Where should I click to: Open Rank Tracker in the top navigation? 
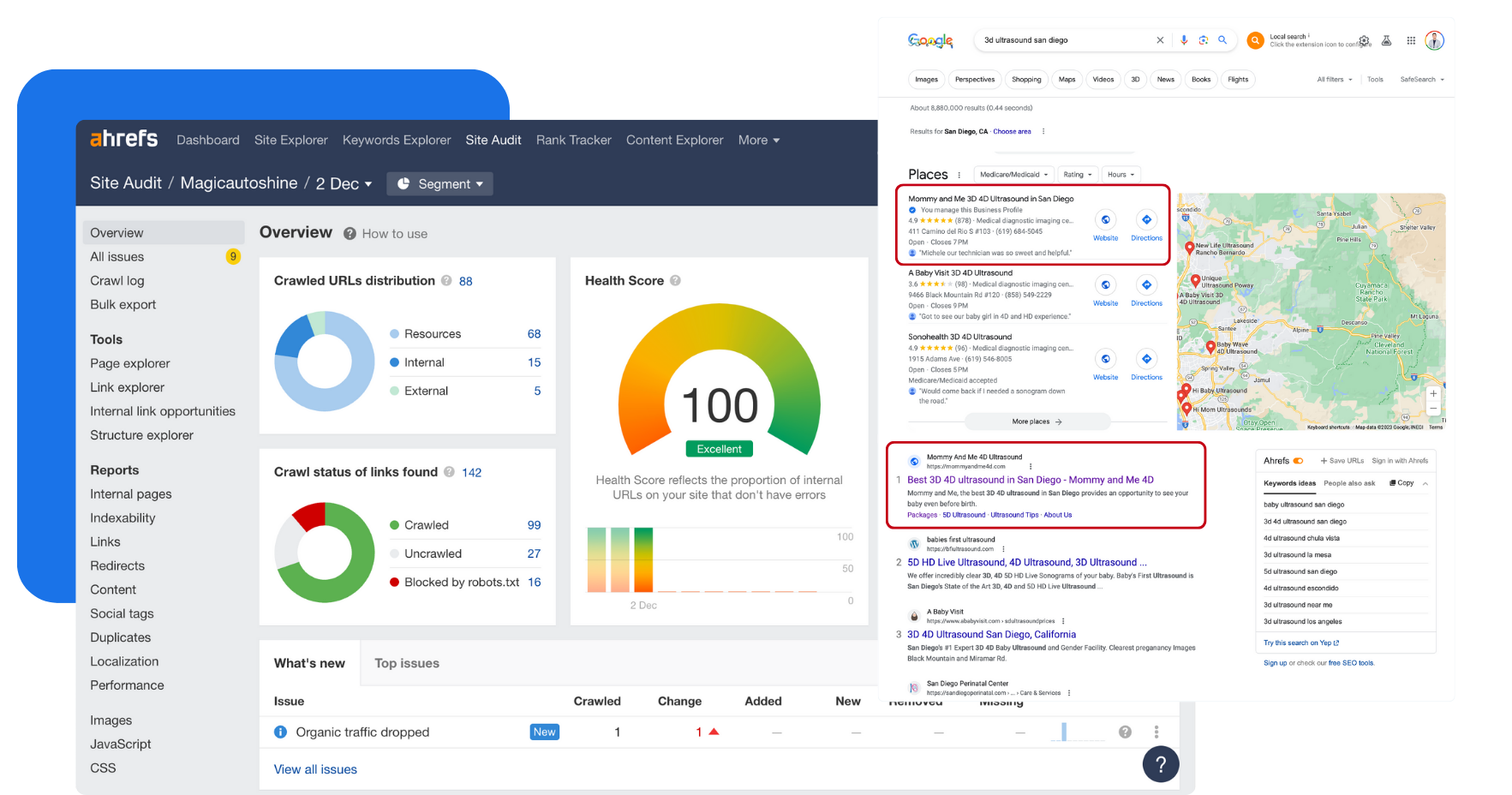pos(574,140)
